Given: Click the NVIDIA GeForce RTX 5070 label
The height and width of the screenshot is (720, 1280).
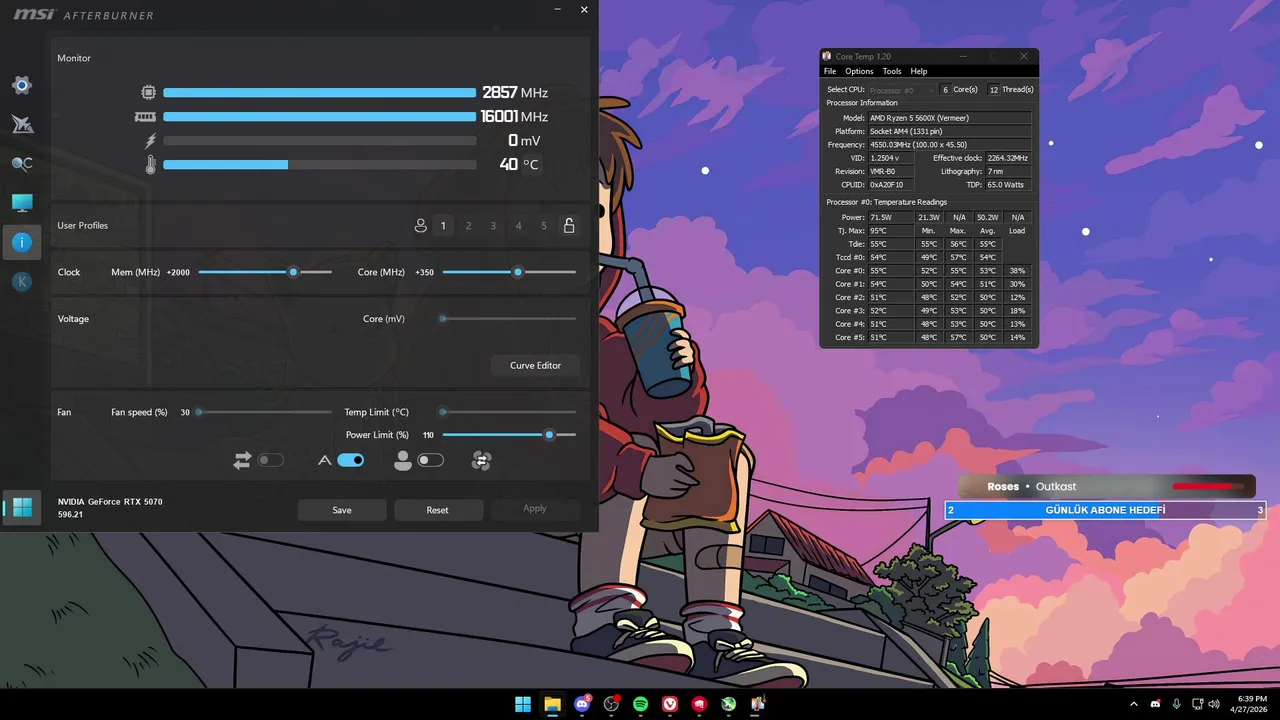Looking at the screenshot, I should [x=110, y=501].
